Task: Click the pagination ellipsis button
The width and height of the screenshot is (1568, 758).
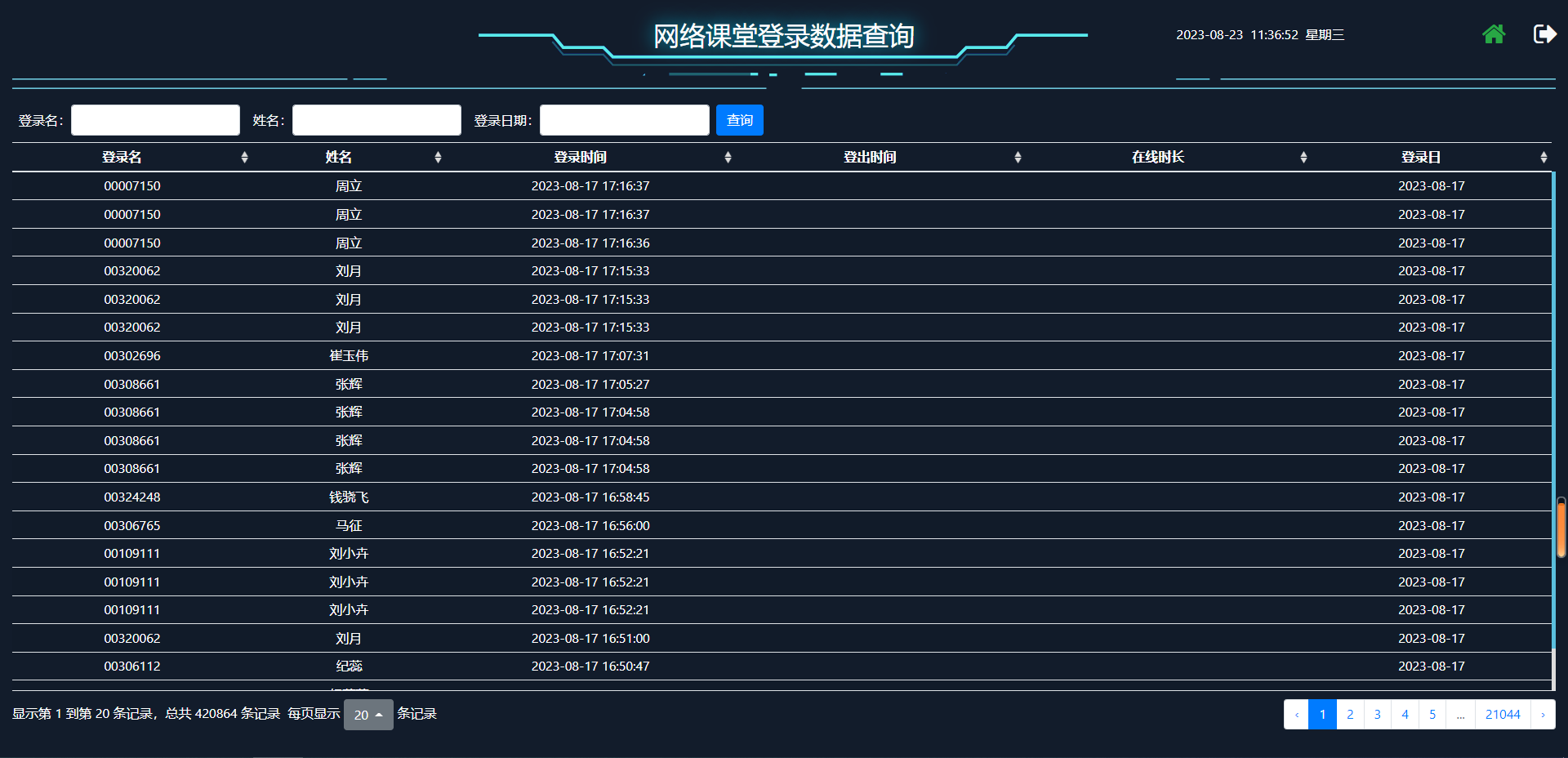Action: coord(1460,715)
